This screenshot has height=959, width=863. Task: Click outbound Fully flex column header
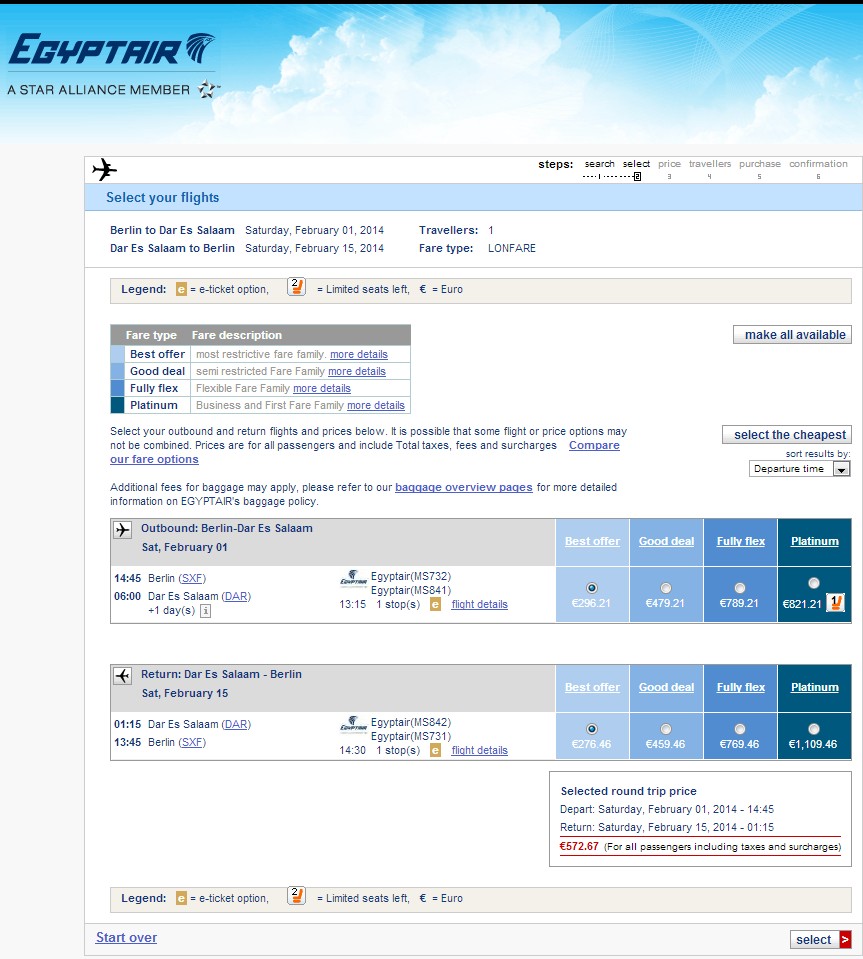[741, 541]
